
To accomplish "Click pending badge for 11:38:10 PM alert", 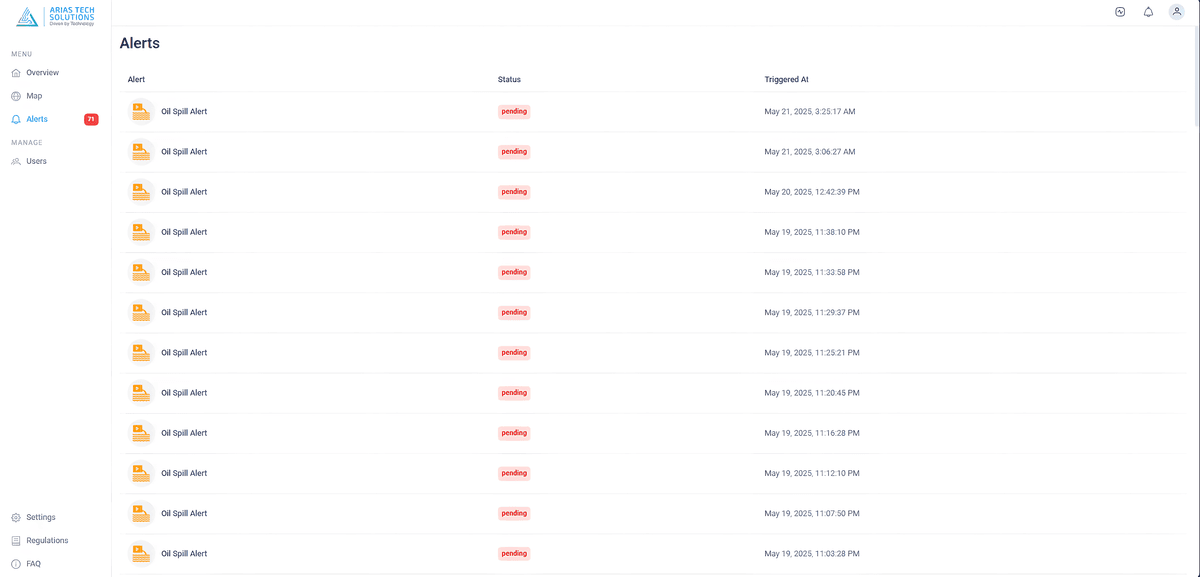I will click(514, 232).
